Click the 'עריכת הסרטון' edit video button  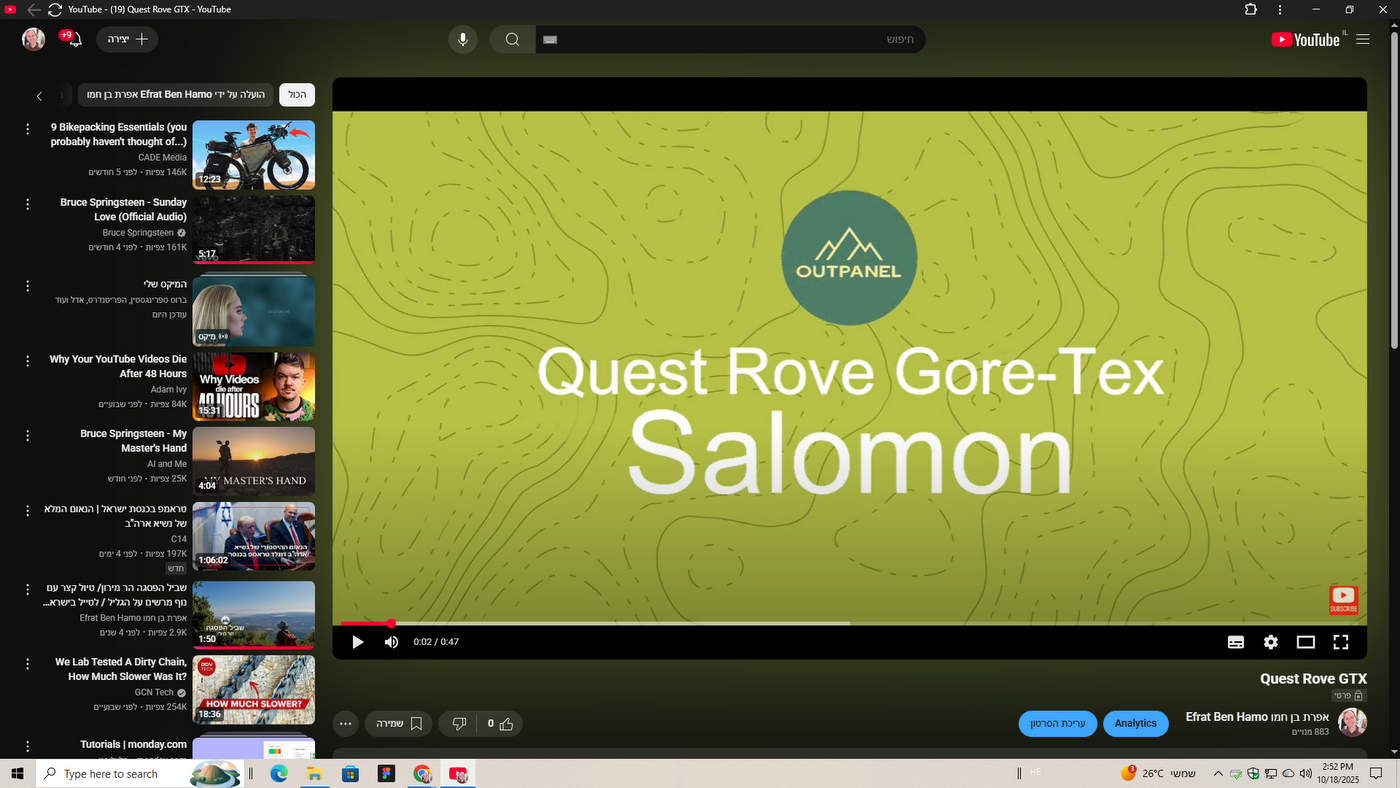point(1058,723)
